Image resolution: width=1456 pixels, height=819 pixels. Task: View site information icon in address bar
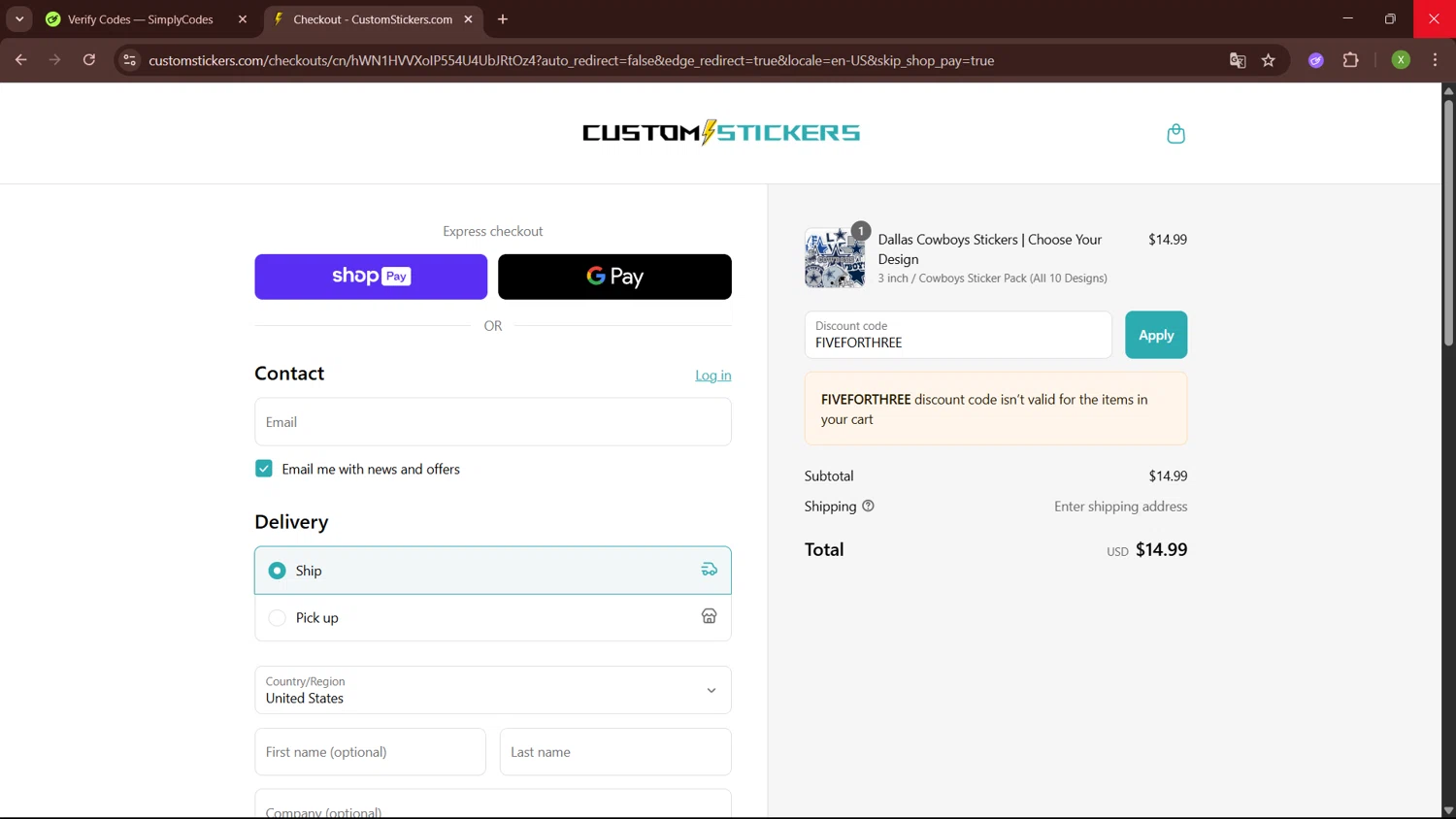[129, 60]
